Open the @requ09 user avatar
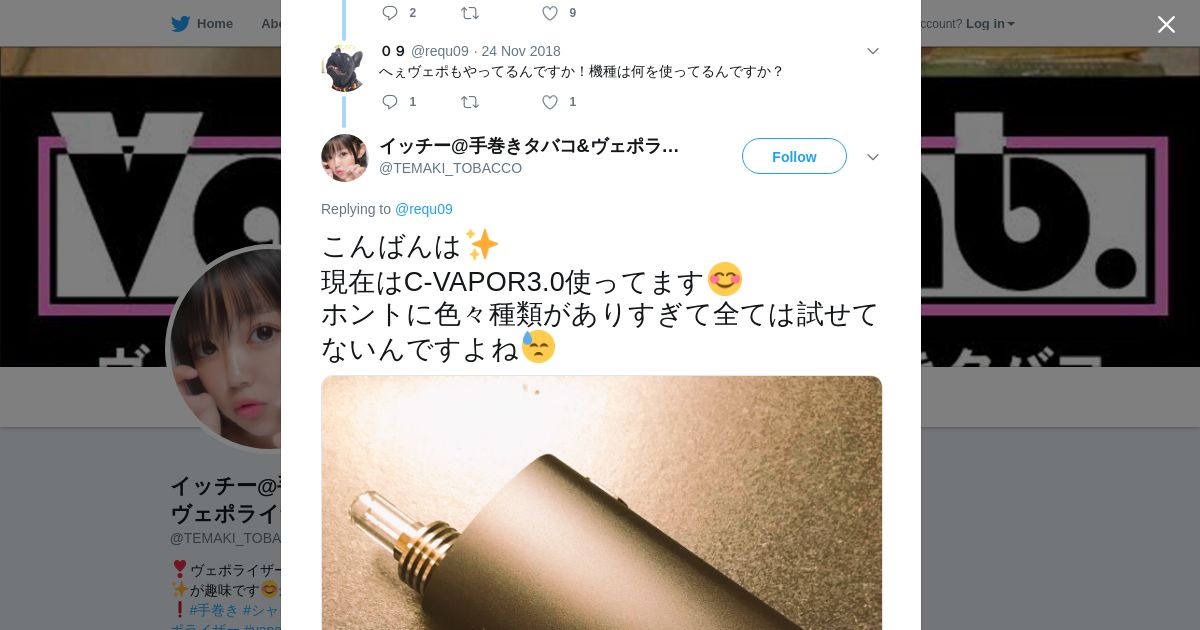 pos(345,68)
